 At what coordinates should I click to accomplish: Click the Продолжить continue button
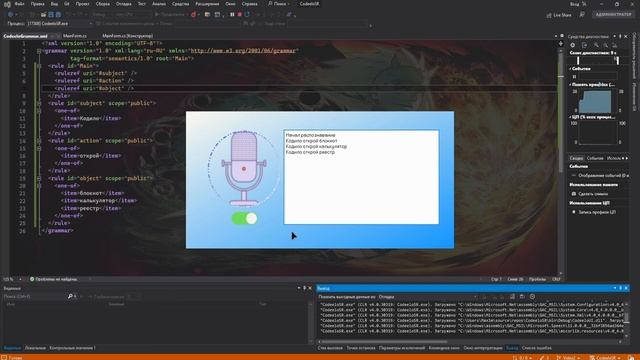pos(169,14)
